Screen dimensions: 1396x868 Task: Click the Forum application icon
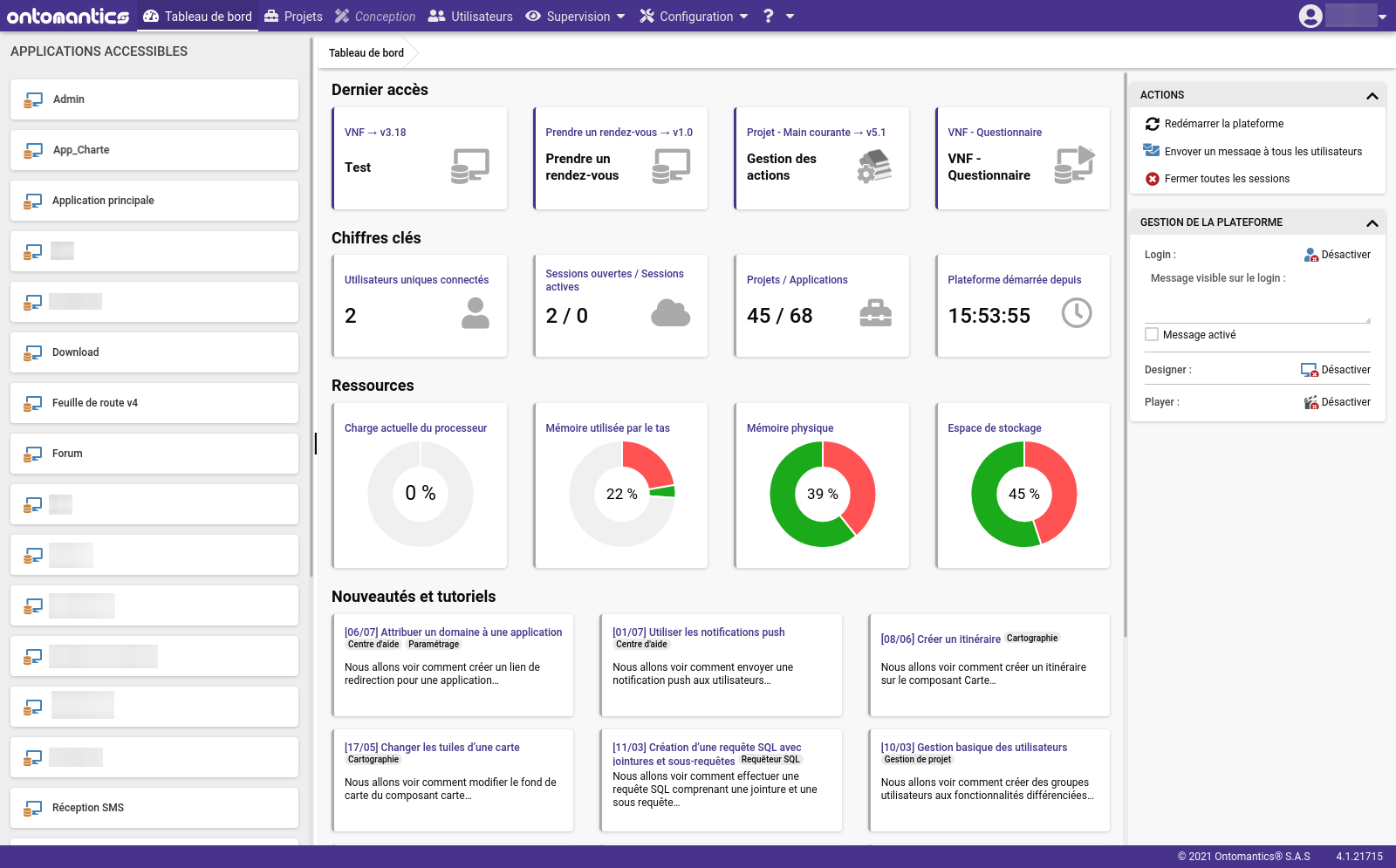tap(33, 454)
